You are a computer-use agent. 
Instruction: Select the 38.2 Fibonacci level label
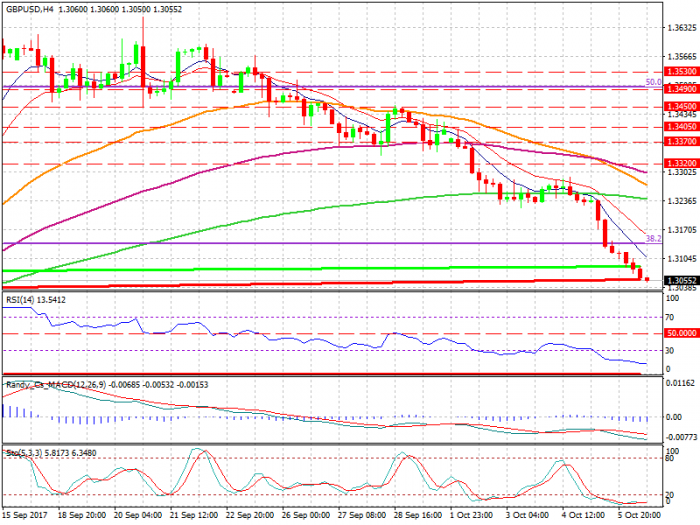click(x=650, y=239)
